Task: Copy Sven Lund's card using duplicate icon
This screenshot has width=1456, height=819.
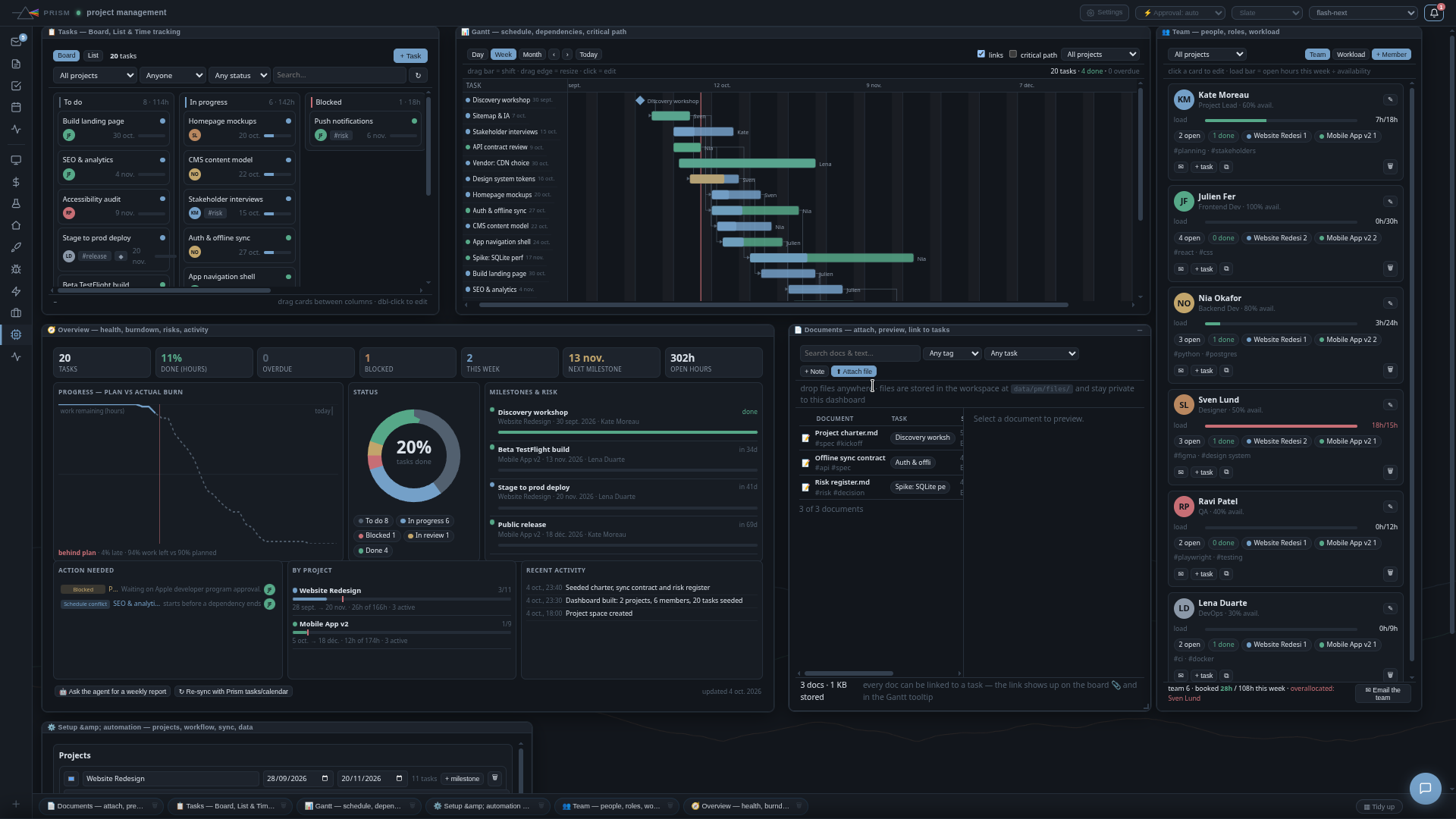Action: click(1226, 472)
